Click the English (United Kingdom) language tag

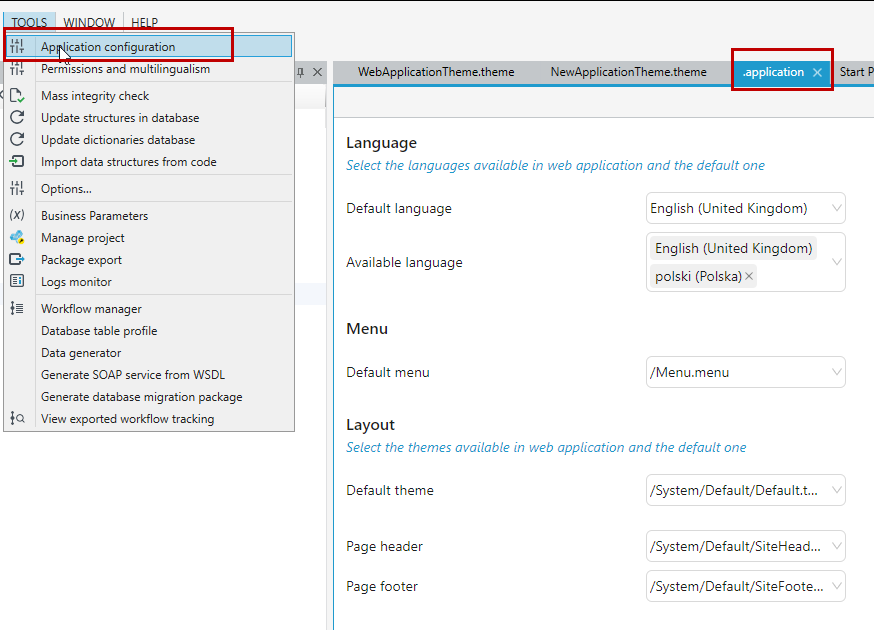(734, 248)
